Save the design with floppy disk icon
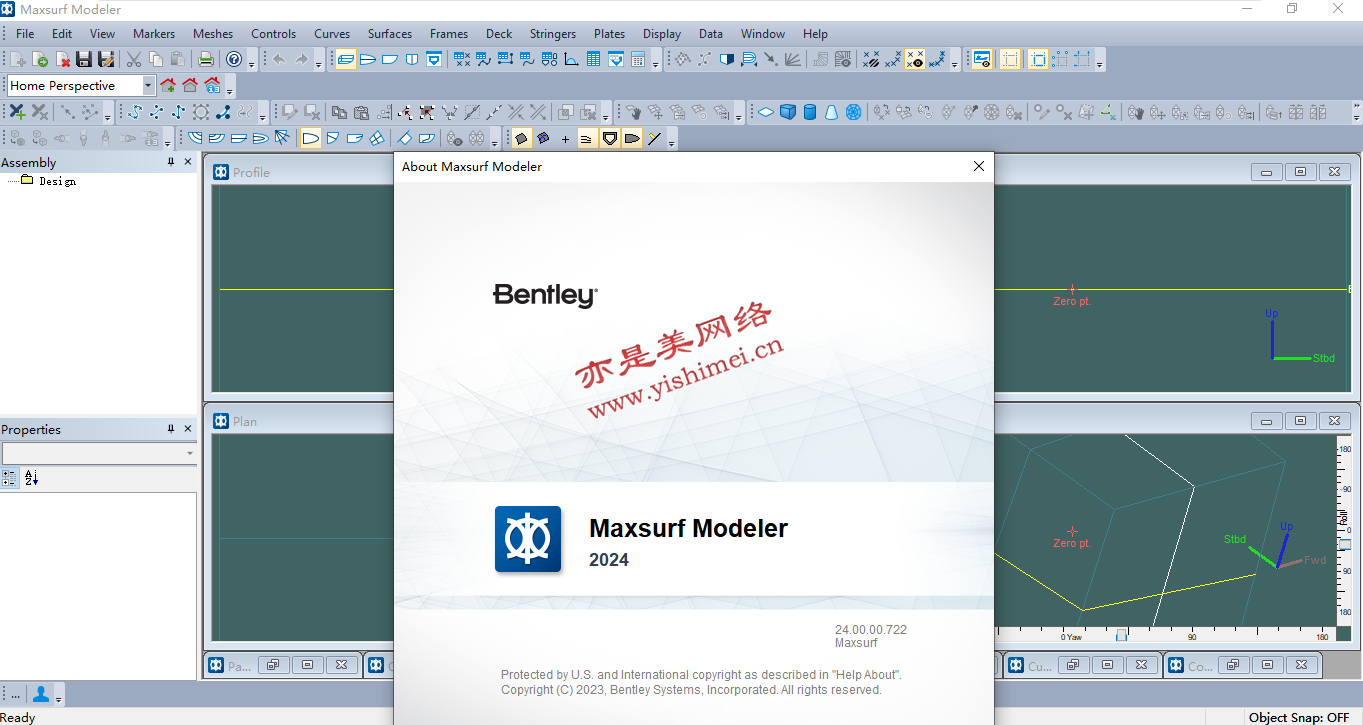1363x725 pixels. pyautogui.click(x=84, y=59)
